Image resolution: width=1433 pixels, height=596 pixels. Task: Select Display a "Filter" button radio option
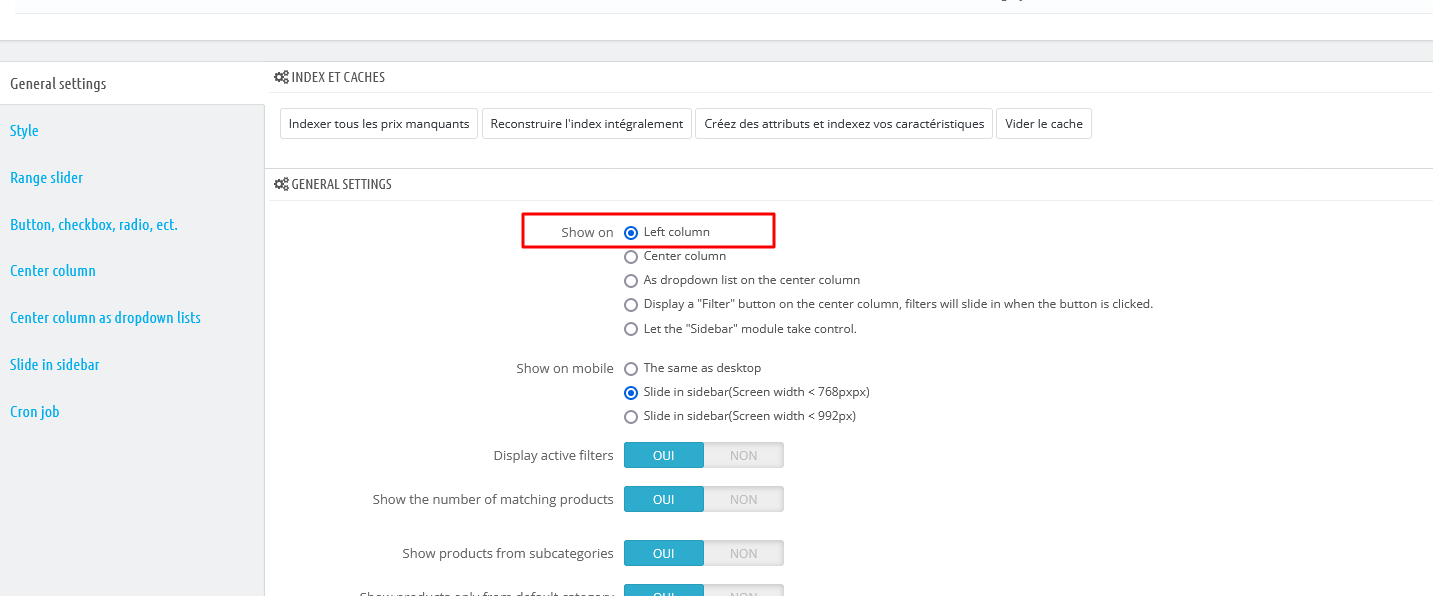(631, 304)
